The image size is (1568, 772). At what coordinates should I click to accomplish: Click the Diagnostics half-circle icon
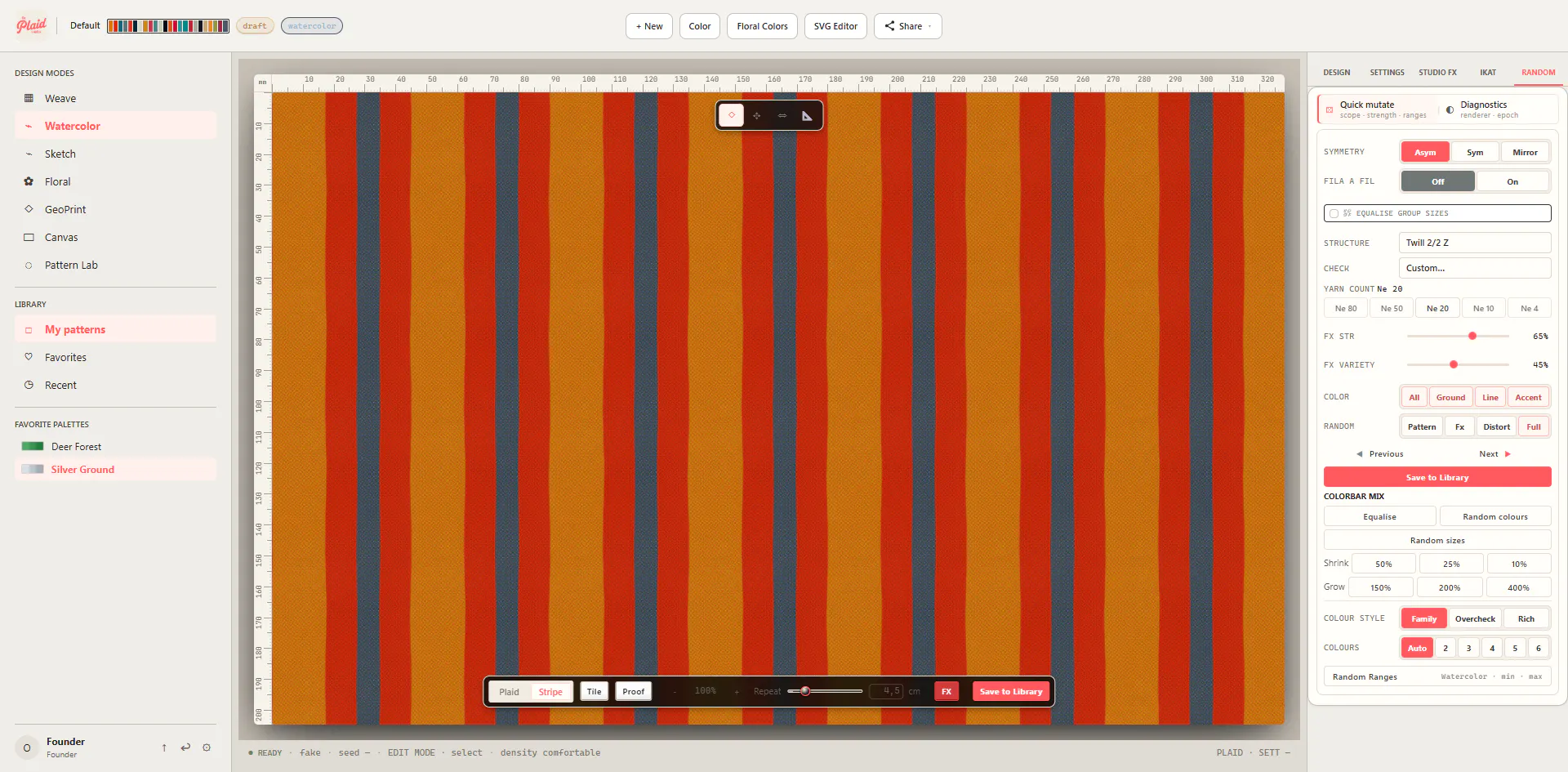click(1450, 109)
